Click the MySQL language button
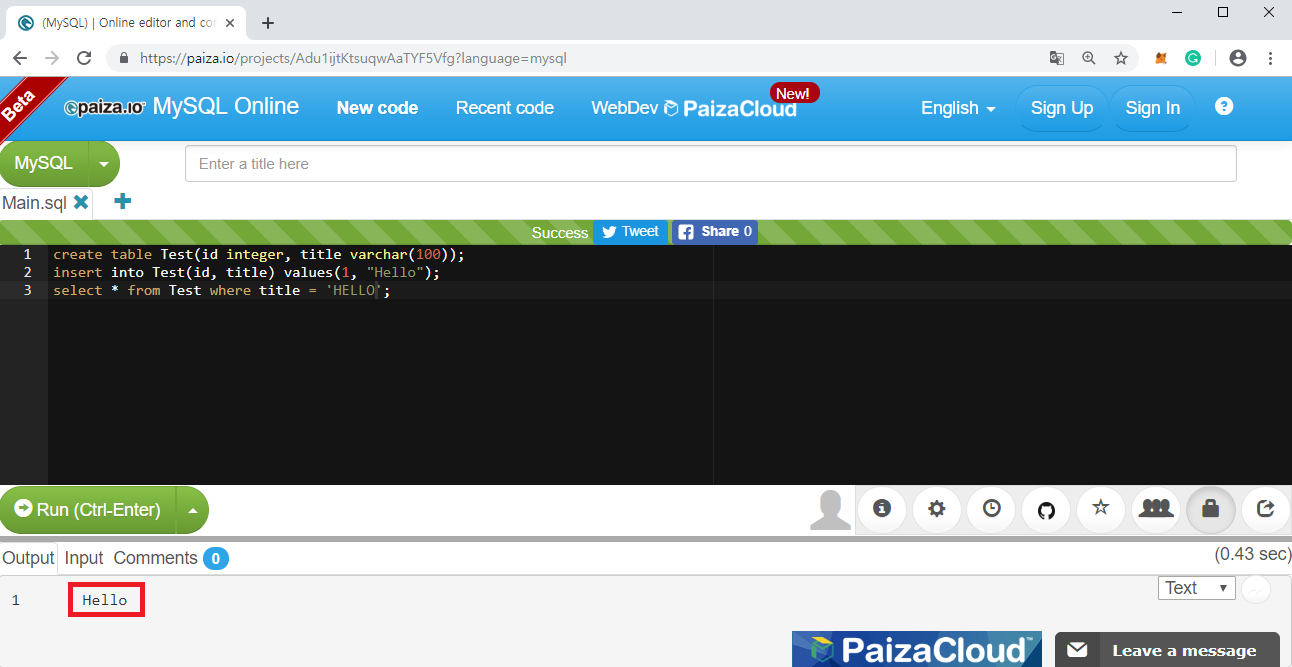This screenshot has height=667, width=1292. tap(44, 164)
